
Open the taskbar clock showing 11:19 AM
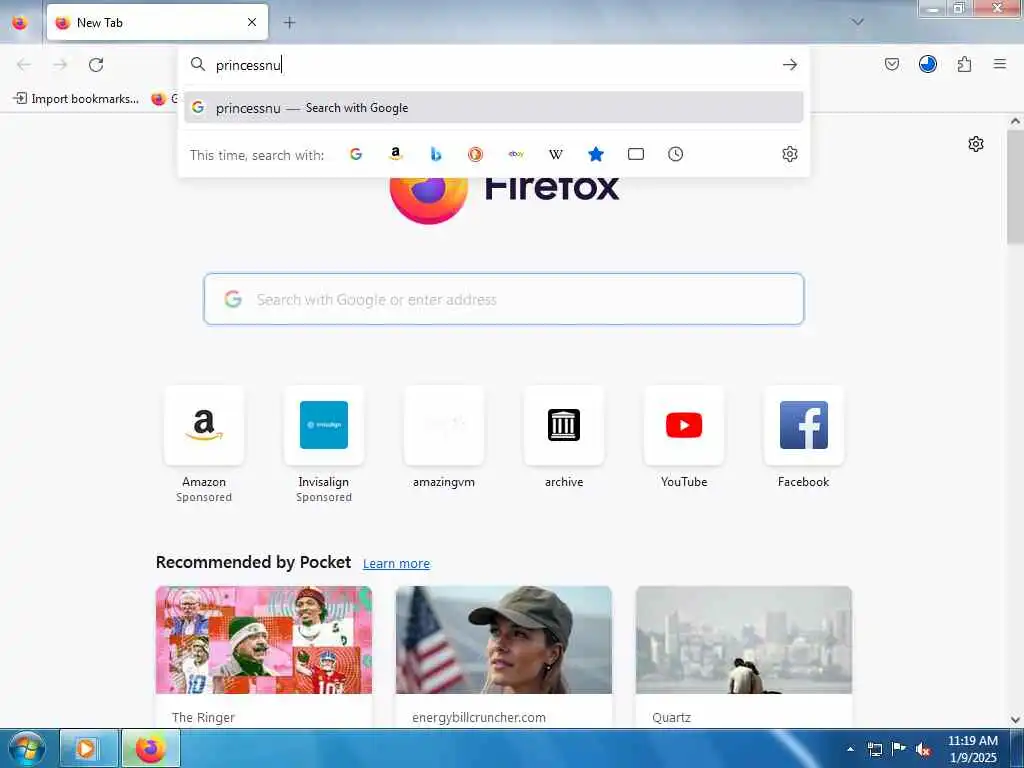[972, 749]
